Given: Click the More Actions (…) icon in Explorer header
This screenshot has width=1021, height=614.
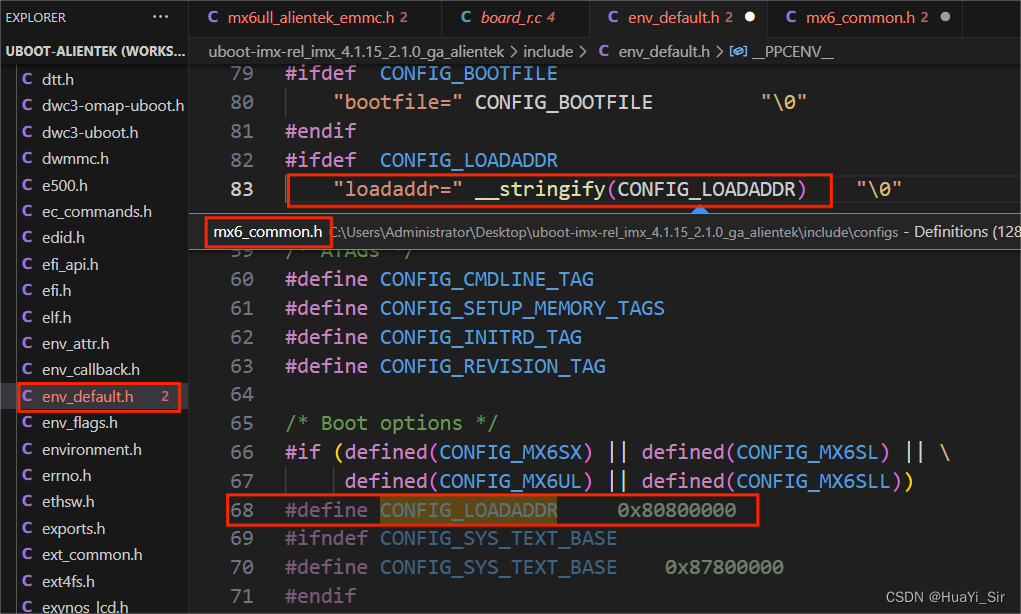Looking at the screenshot, I should (158, 16).
